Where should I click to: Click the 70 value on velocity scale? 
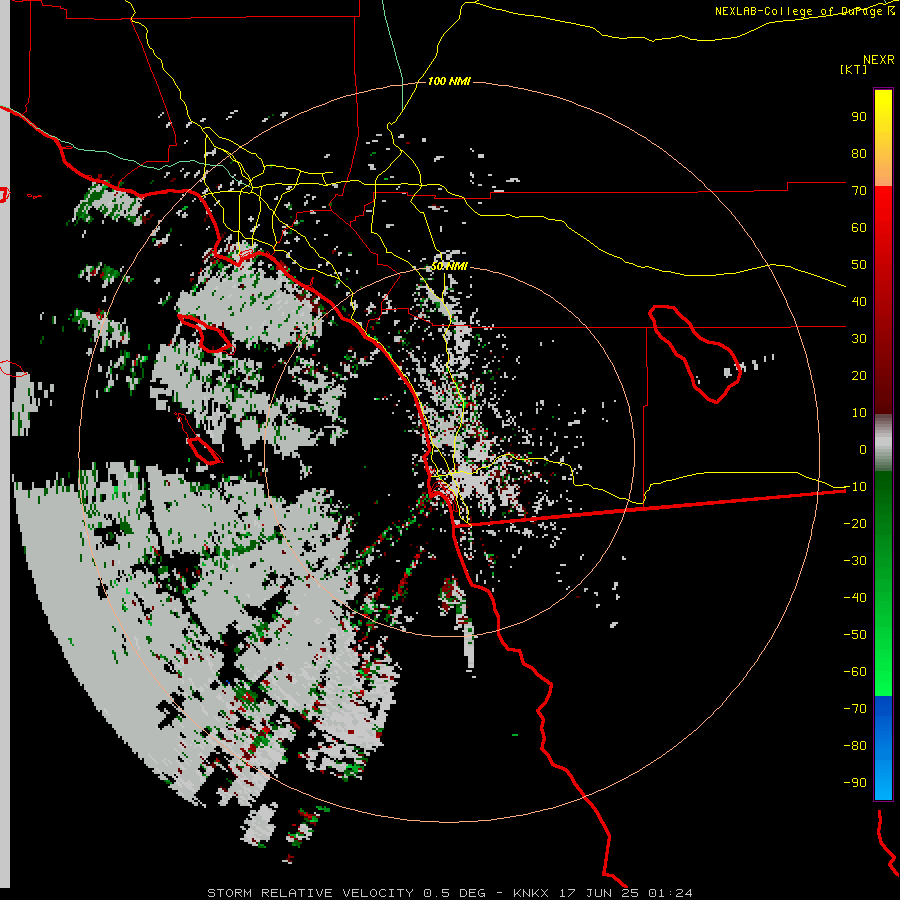tap(859, 191)
